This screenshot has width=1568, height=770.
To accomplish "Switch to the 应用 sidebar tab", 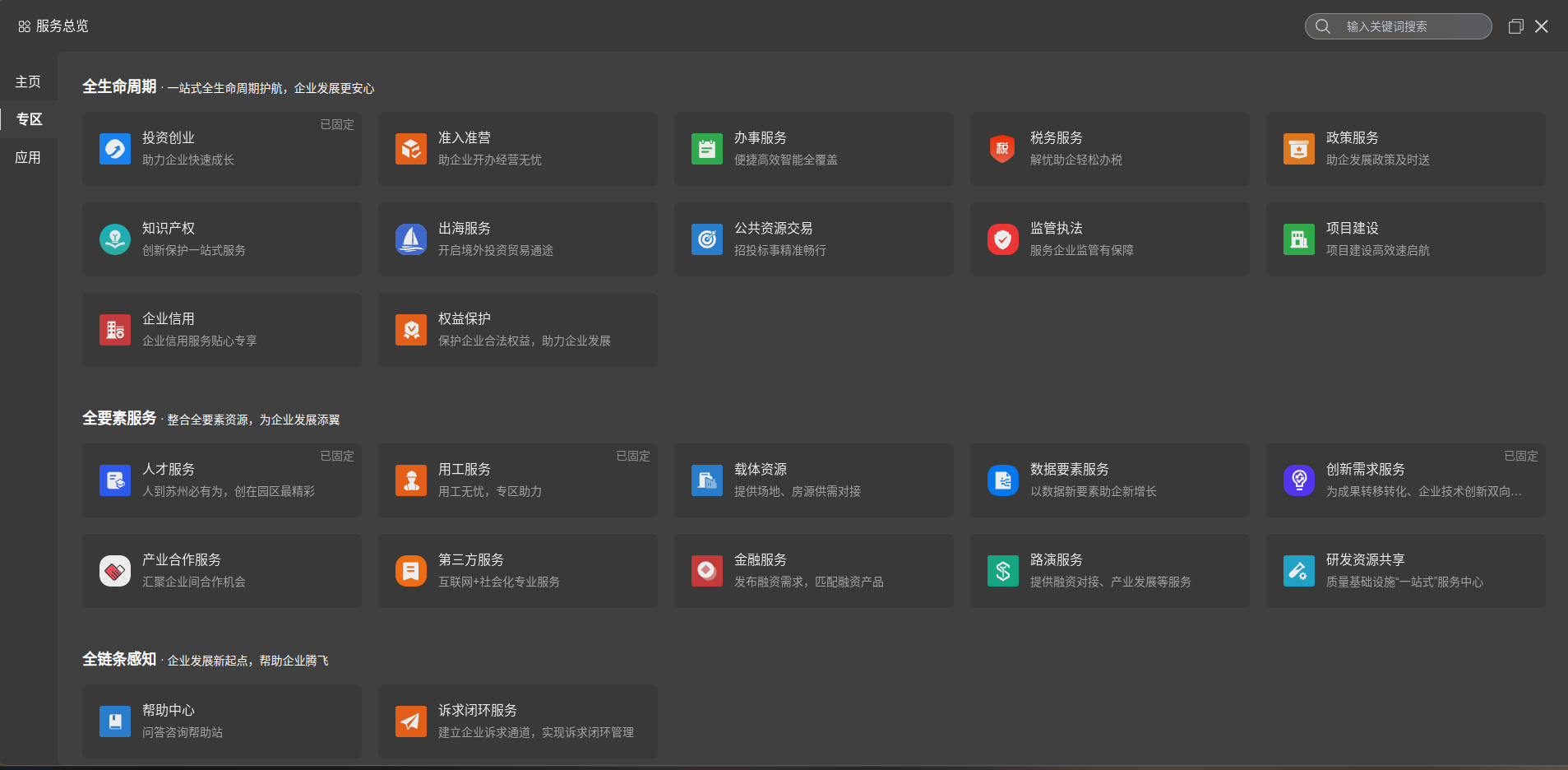I will coord(28,157).
